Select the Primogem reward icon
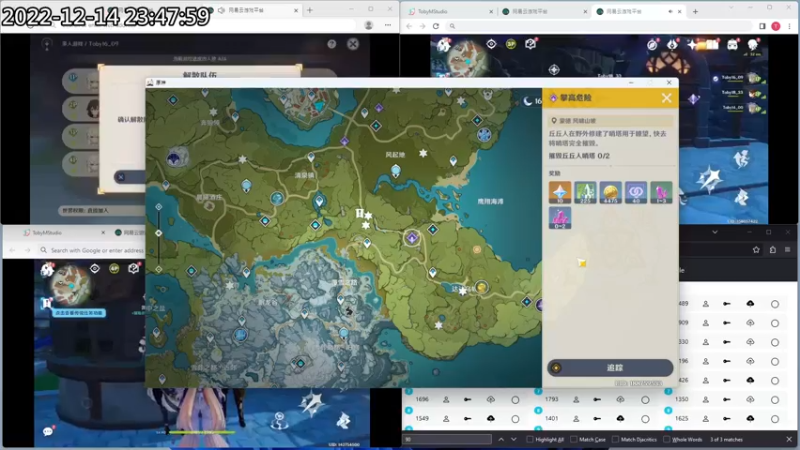 pos(560,192)
